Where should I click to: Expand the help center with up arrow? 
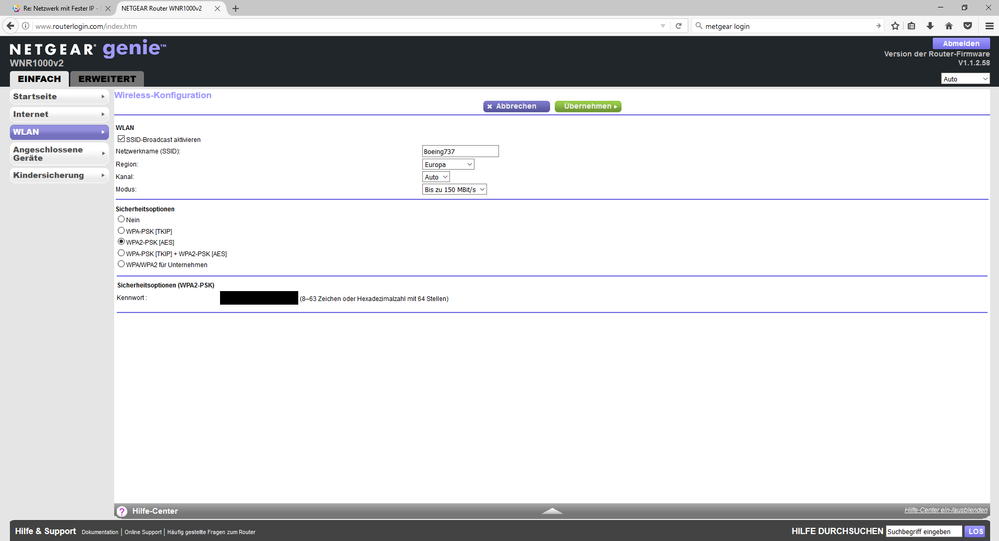point(552,511)
